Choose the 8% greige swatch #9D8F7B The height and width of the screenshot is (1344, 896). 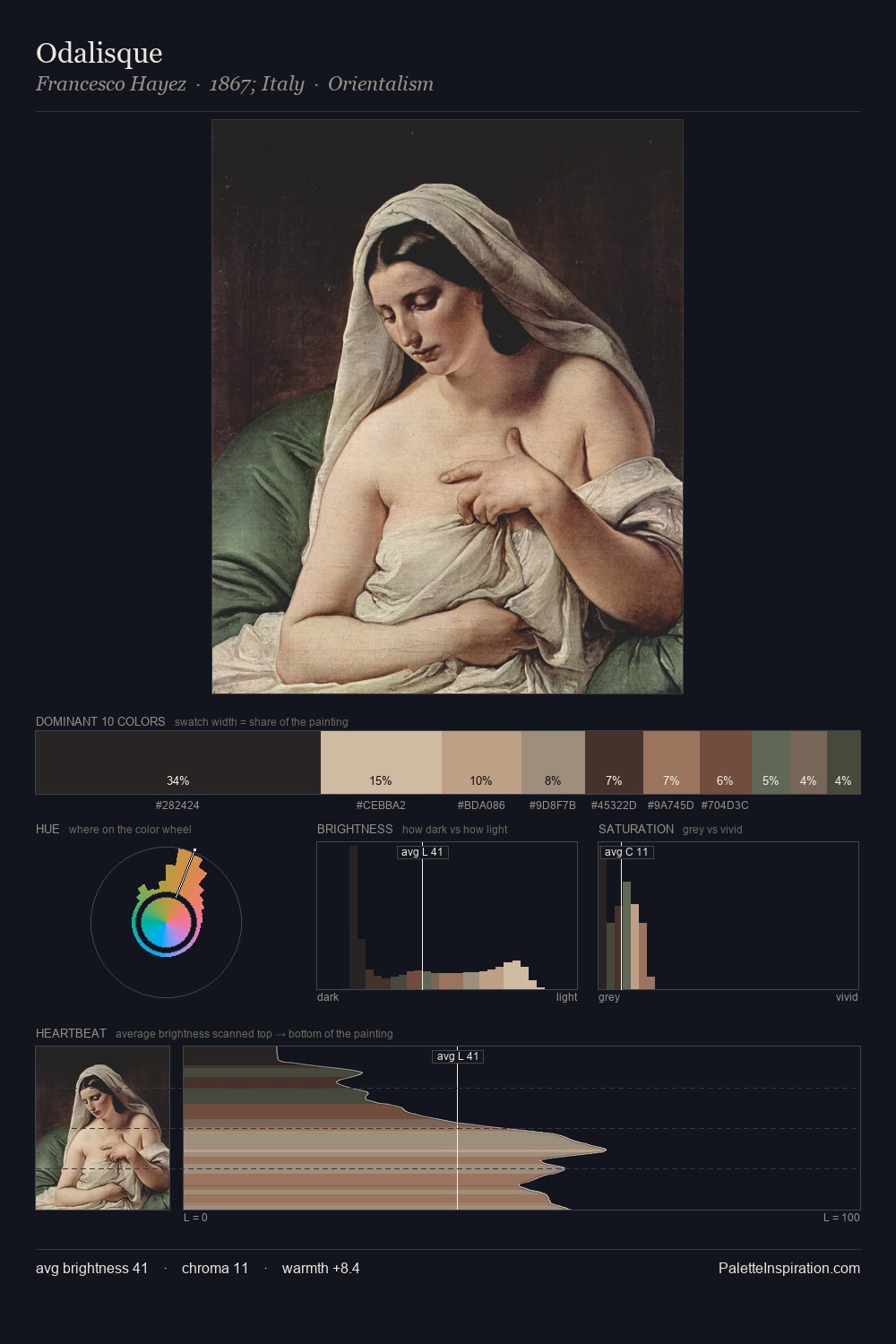point(553,762)
